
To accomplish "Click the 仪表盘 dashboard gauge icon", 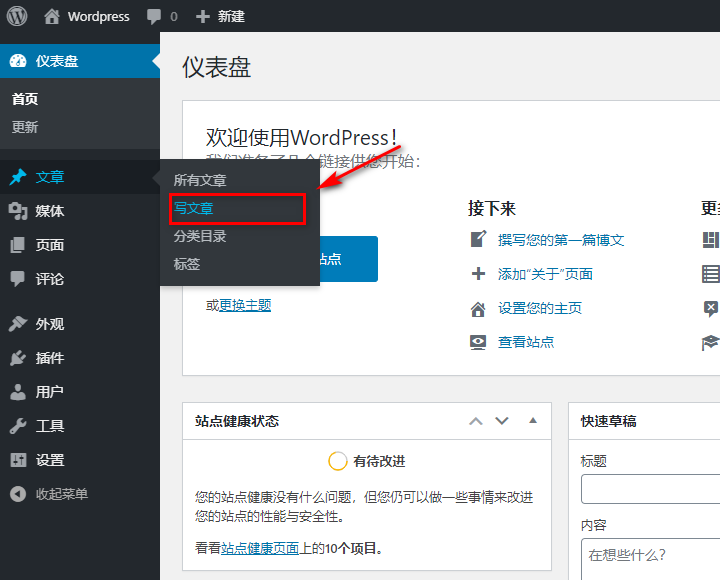I will coord(18,61).
